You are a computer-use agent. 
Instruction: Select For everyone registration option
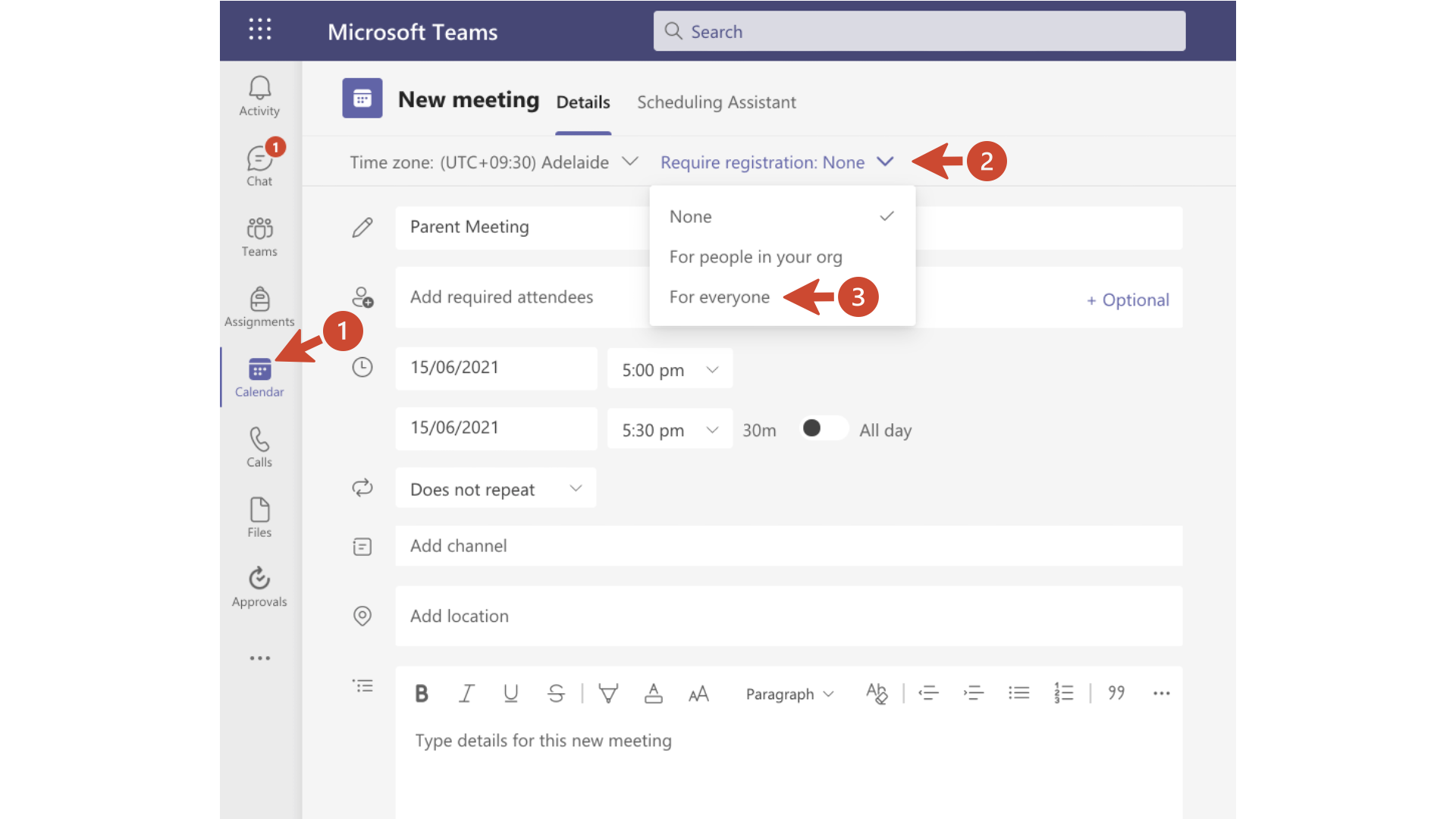point(719,297)
